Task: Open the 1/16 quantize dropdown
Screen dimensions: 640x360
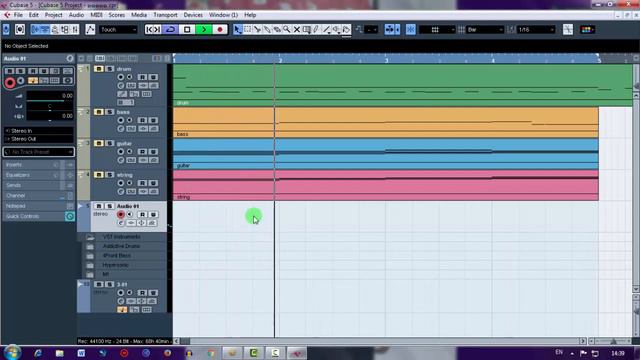Action: click(x=536, y=29)
